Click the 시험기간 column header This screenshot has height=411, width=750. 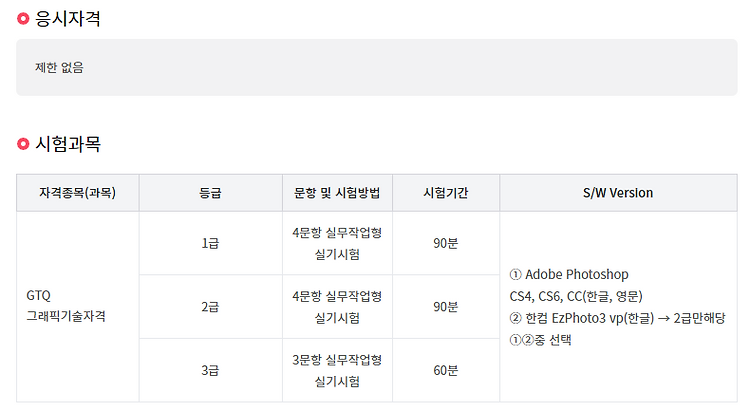[x=446, y=193]
